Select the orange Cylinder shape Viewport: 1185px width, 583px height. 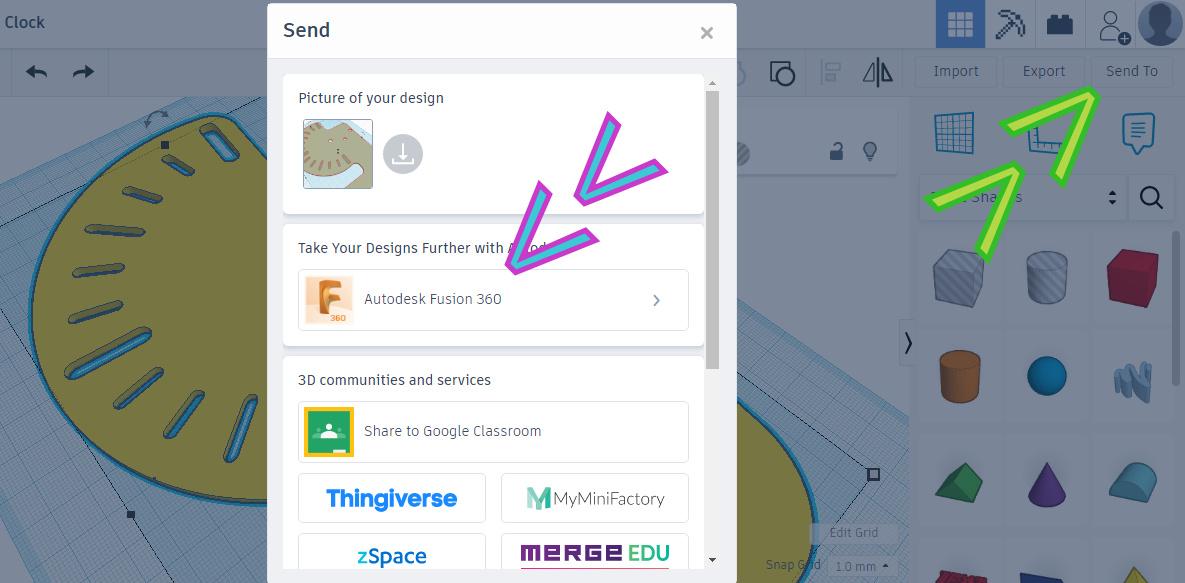(959, 376)
